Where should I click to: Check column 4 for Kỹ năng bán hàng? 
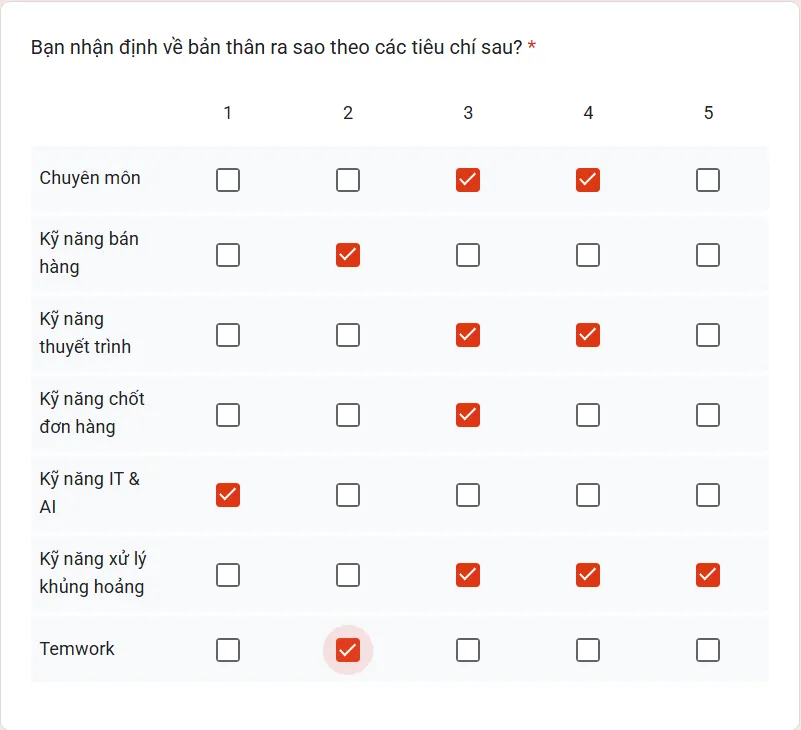click(x=588, y=255)
